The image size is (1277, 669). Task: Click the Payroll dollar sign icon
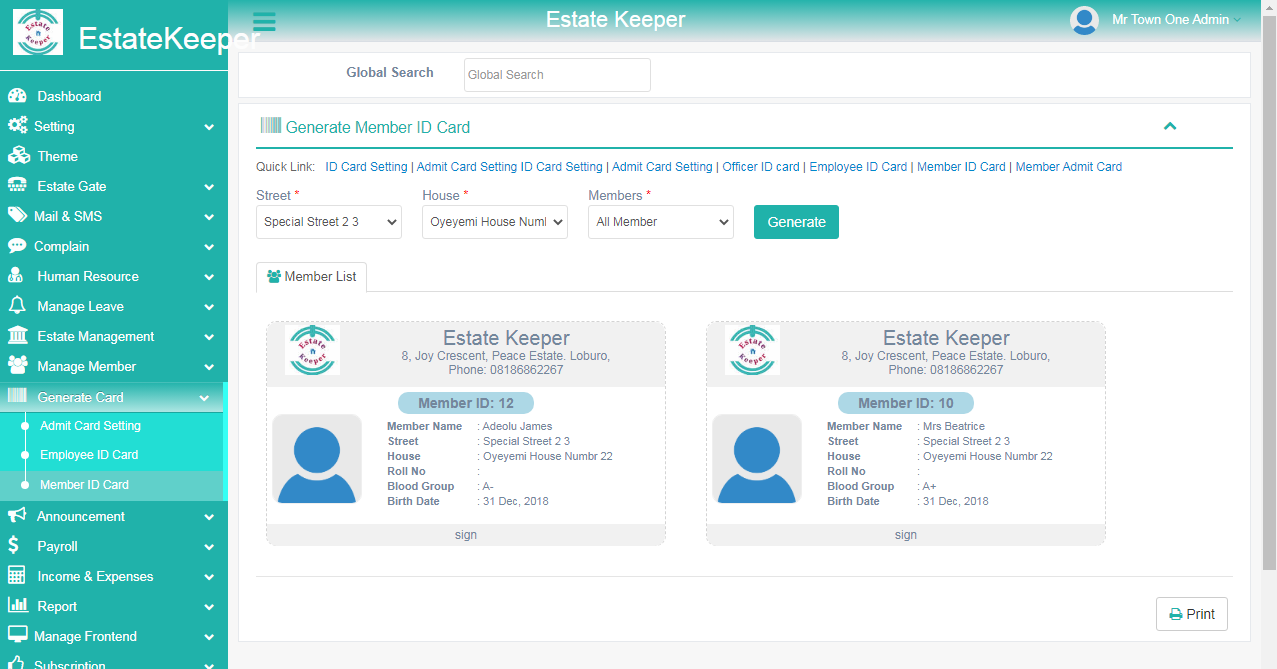tap(14, 546)
